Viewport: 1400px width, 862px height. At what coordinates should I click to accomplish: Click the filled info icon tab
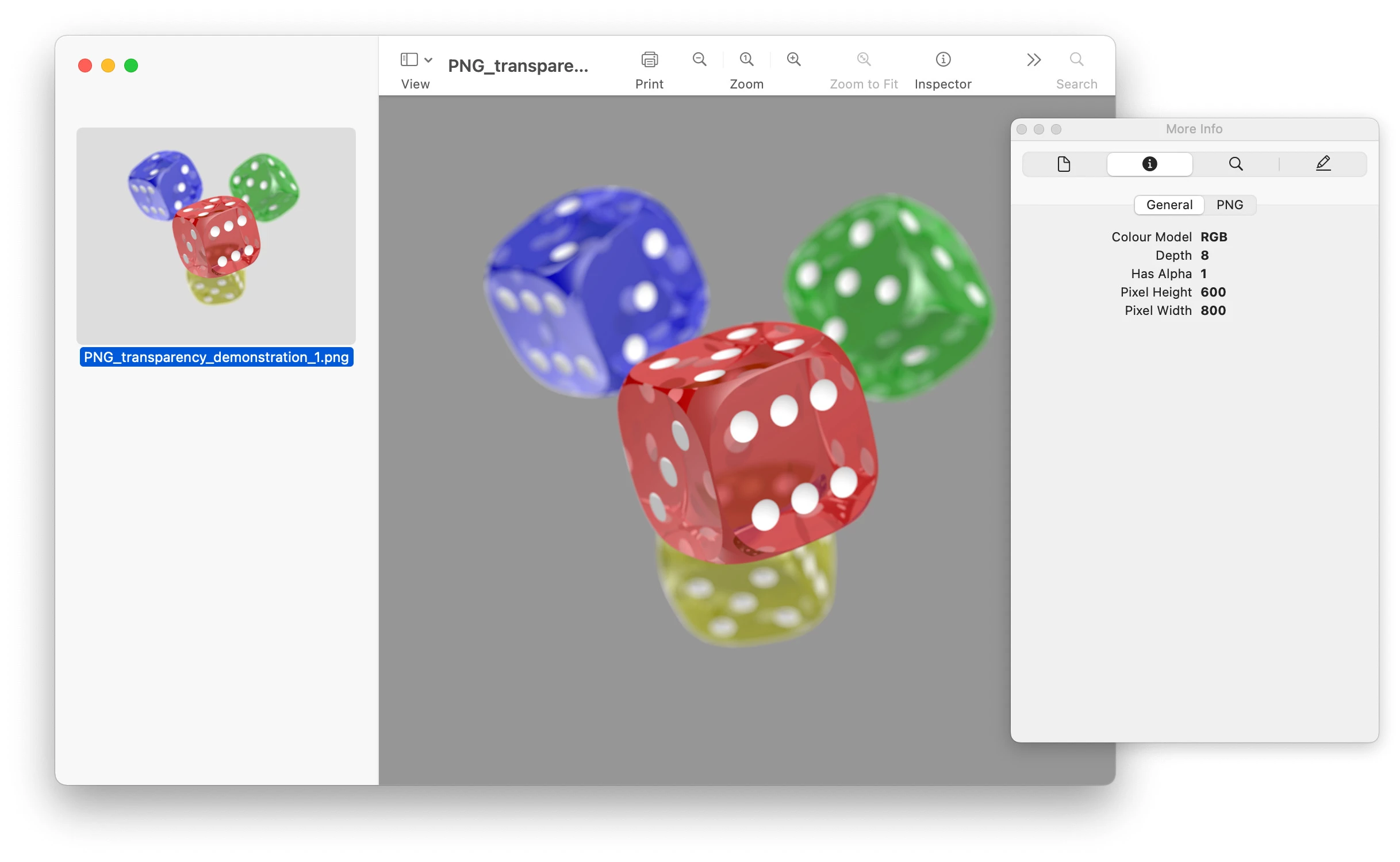click(1149, 164)
